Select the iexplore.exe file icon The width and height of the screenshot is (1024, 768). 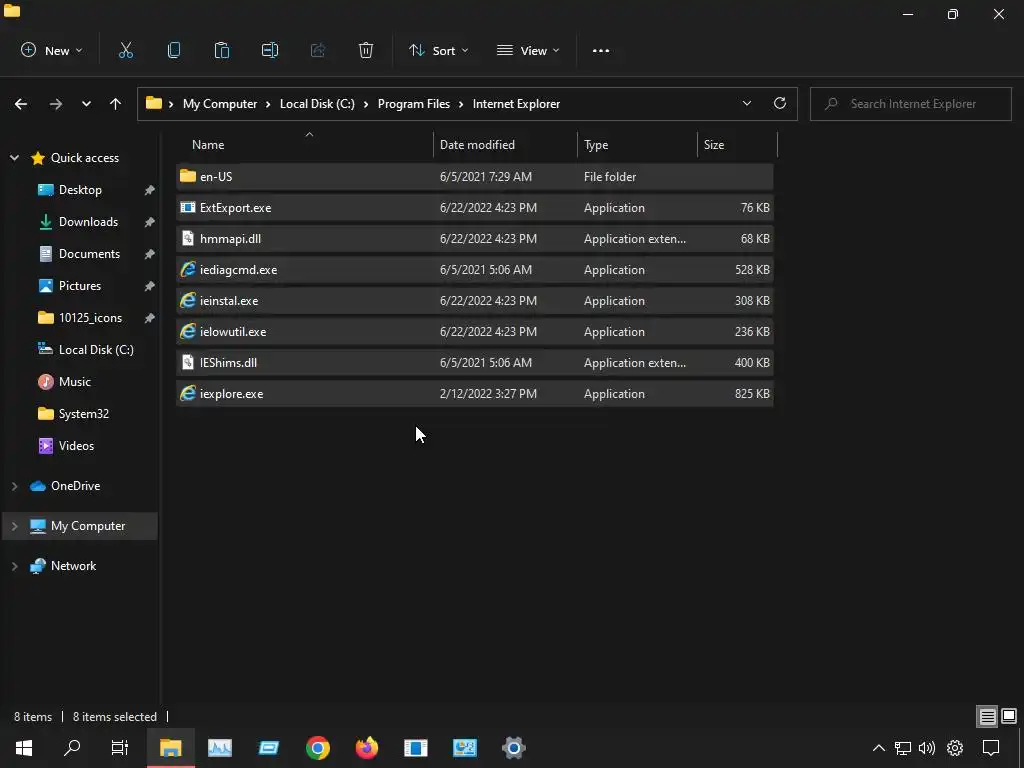188,393
